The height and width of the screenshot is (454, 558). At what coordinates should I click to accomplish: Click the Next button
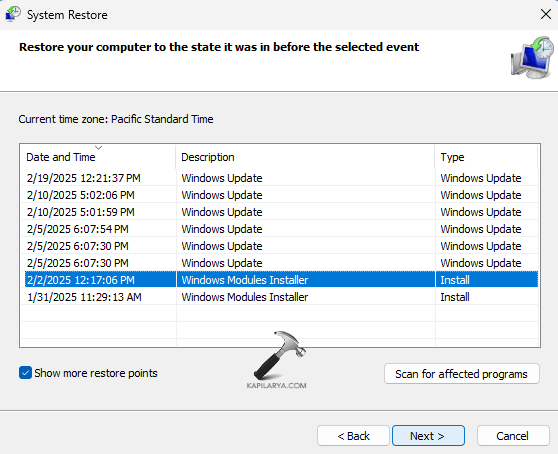pyautogui.click(x=428, y=435)
